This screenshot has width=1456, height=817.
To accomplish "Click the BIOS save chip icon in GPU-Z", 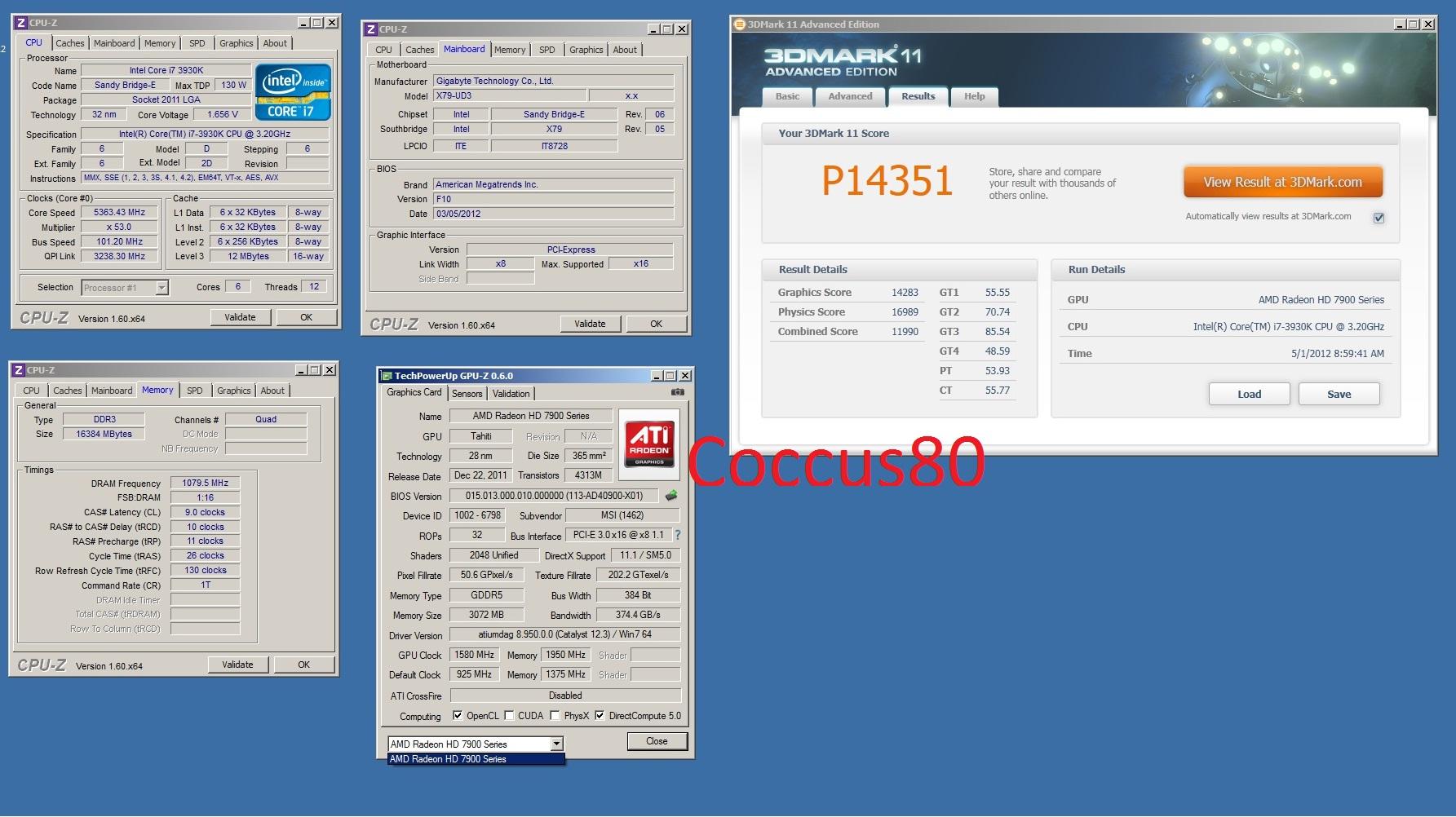I will [671, 495].
